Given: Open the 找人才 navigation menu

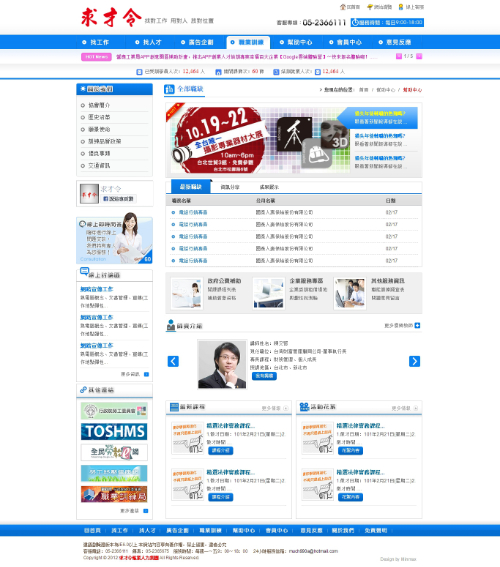Looking at the screenshot, I should point(148,42).
